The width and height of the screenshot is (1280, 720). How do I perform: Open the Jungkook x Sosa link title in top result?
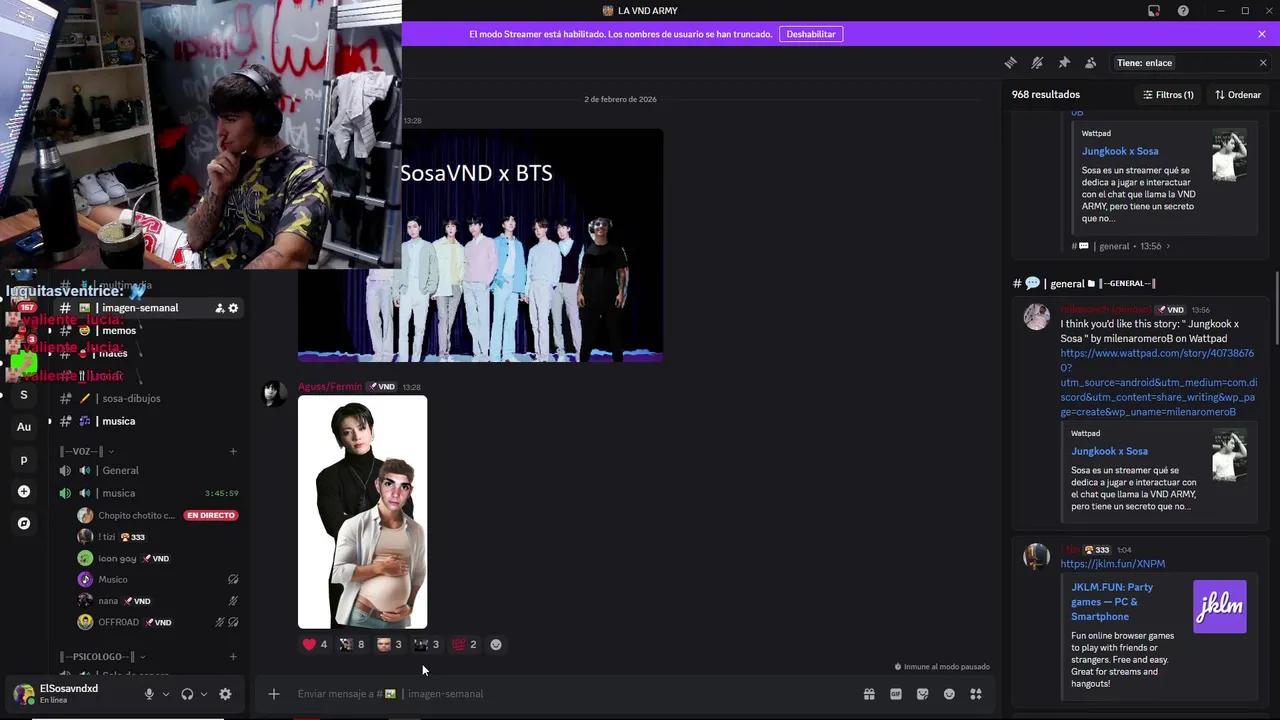pyautogui.click(x=1120, y=151)
